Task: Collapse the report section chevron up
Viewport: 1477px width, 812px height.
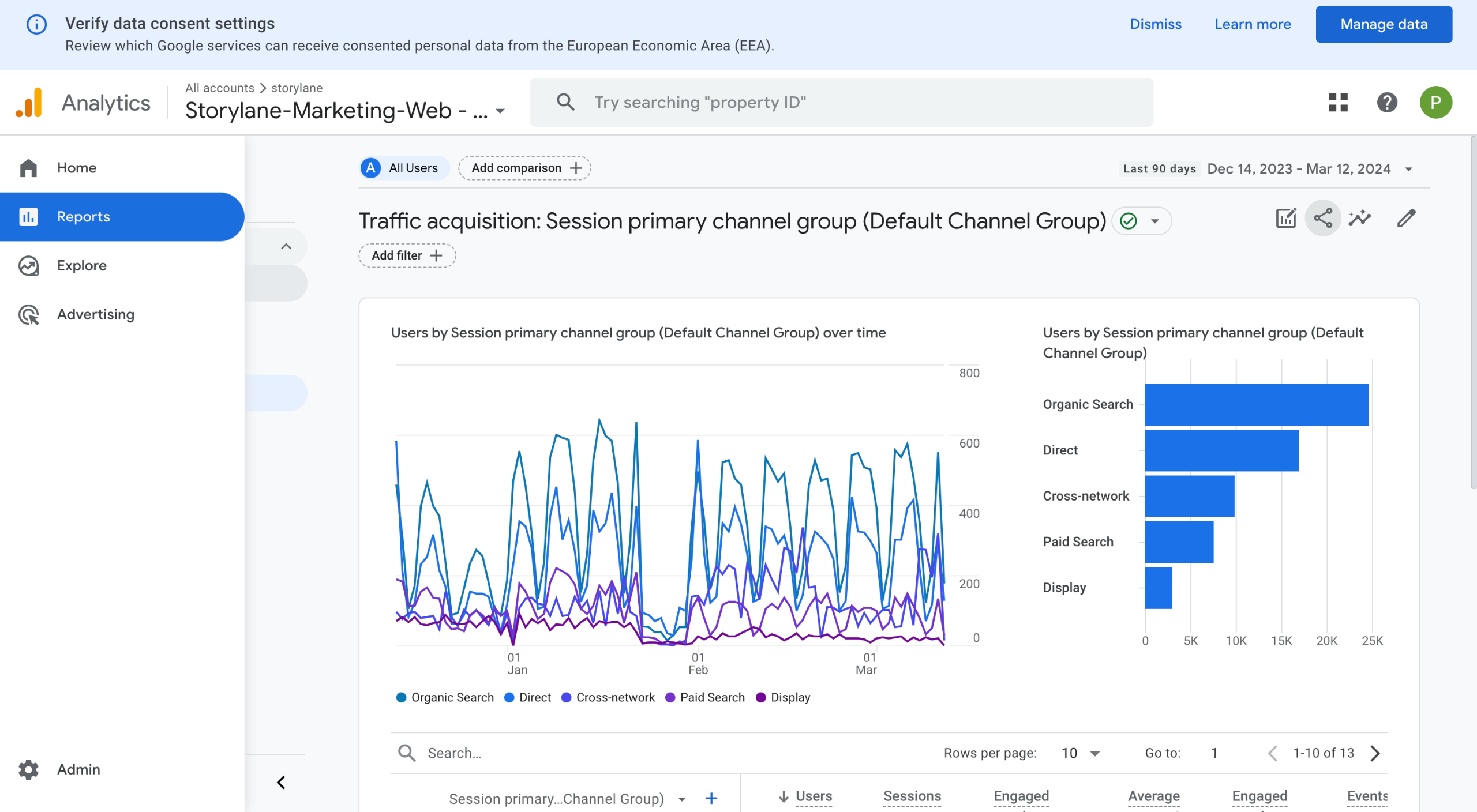Action: pos(286,247)
